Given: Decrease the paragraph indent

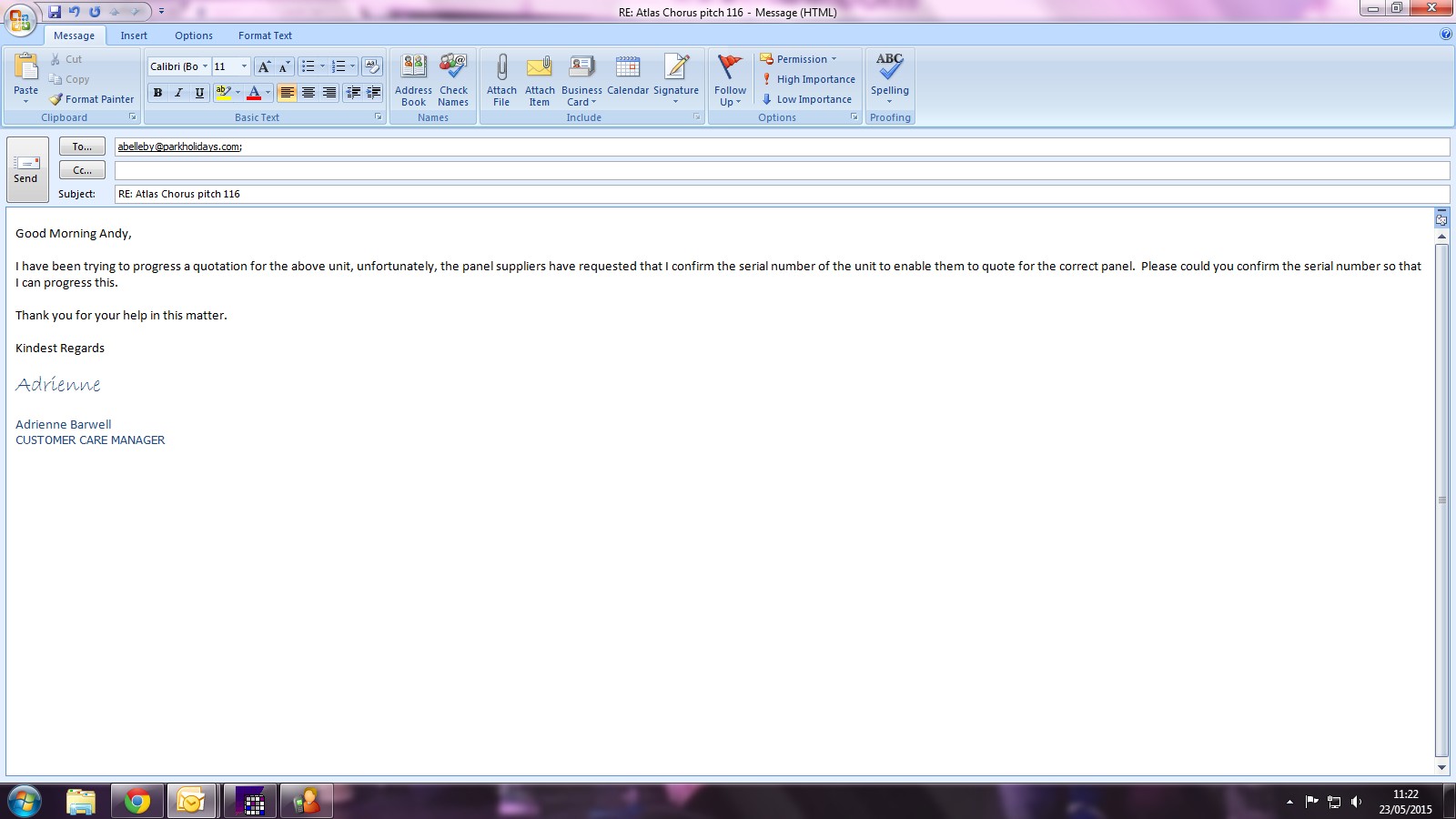Looking at the screenshot, I should tap(353, 93).
